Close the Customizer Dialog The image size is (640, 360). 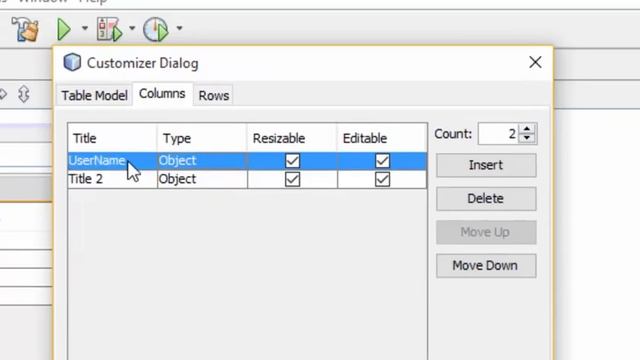point(535,62)
